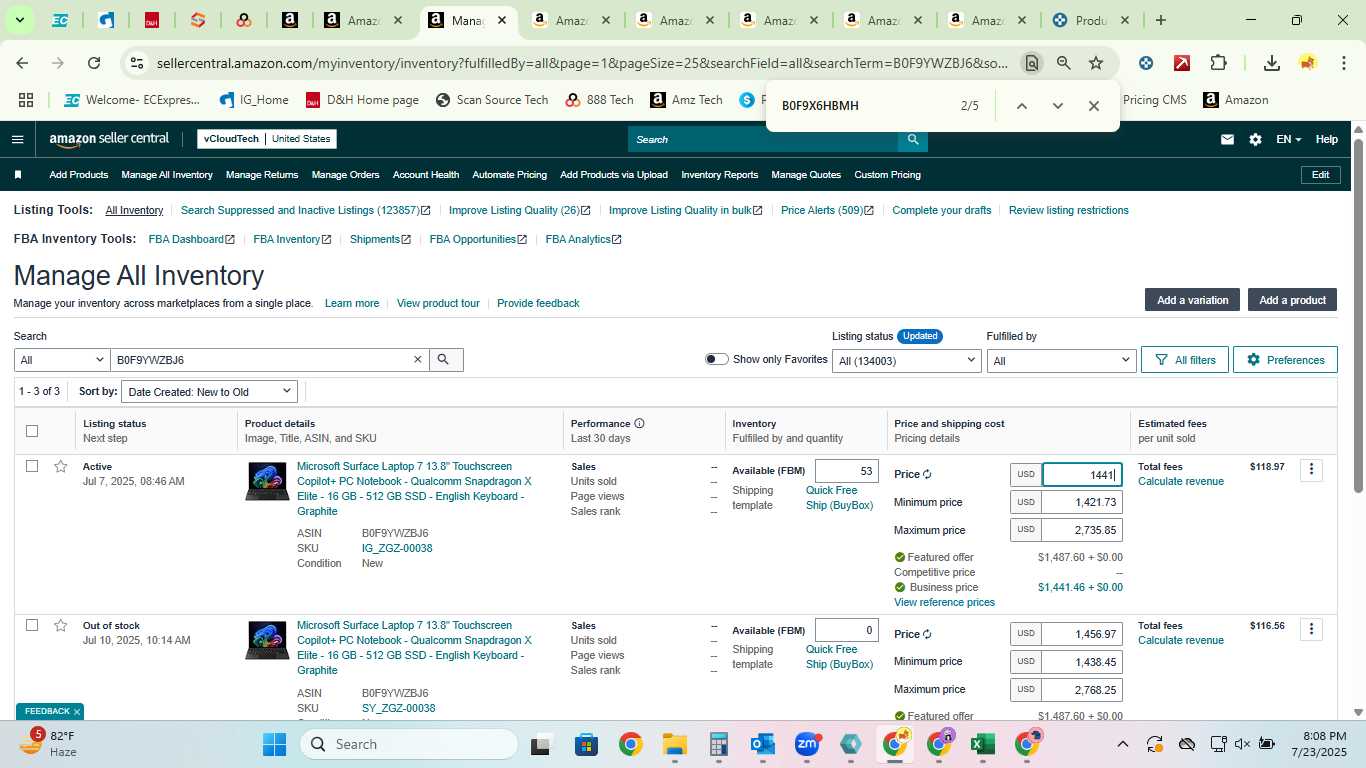The width and height of the screenshot is (1366, 768).
Task: Click the Amazon Seller Central logo
Action: tap(109, 139)
